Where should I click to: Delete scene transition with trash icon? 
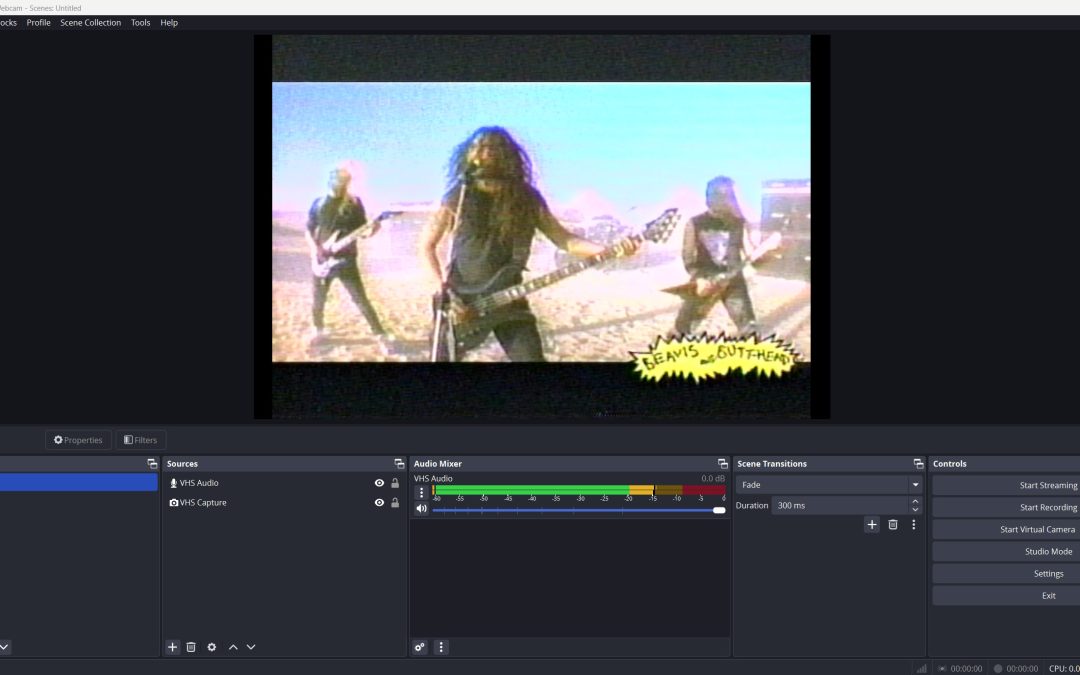pyautogui.click(x=893, y=524)
